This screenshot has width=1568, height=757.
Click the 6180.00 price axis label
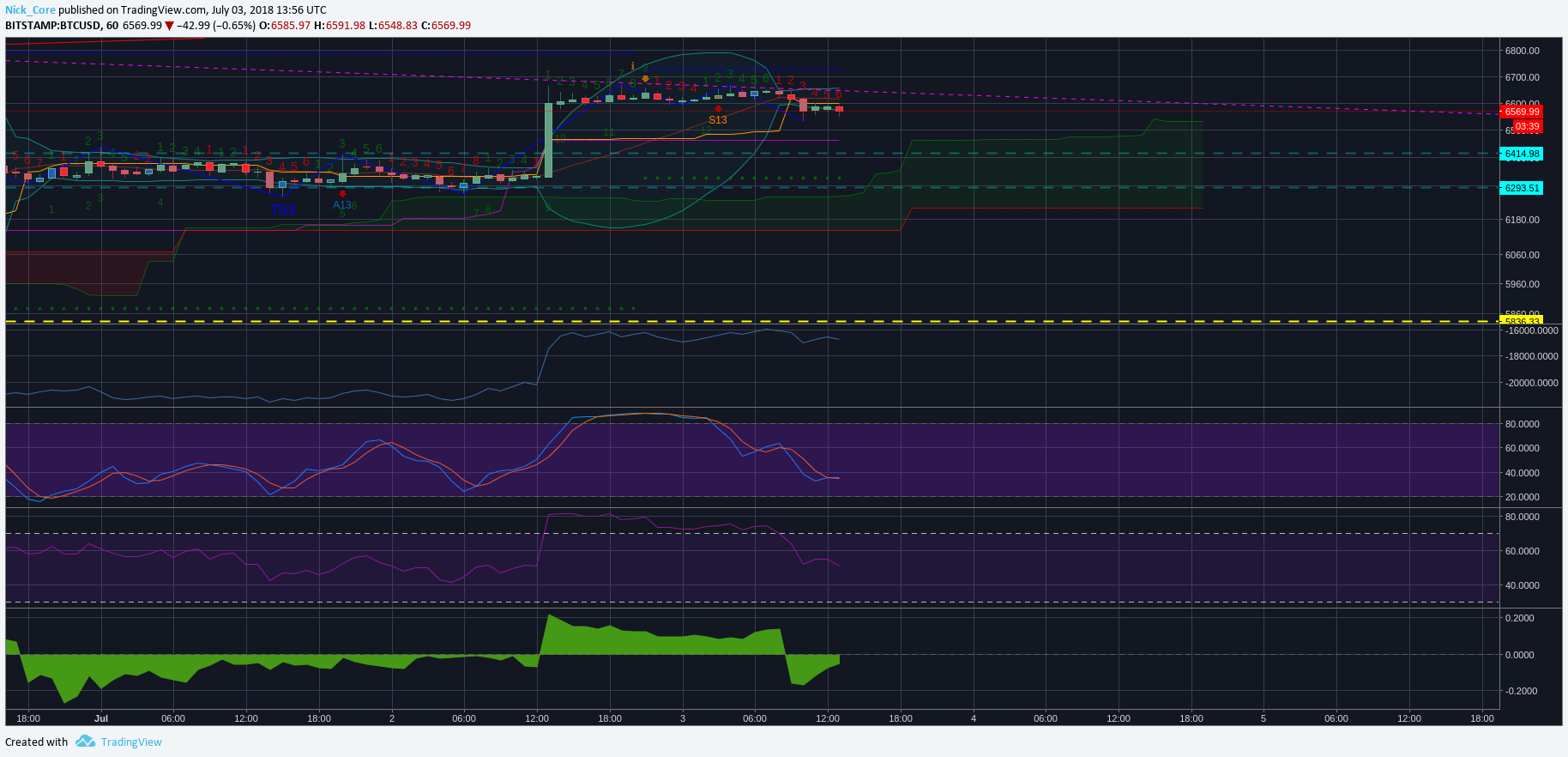pyautogui.click(x=1523, y=220)
